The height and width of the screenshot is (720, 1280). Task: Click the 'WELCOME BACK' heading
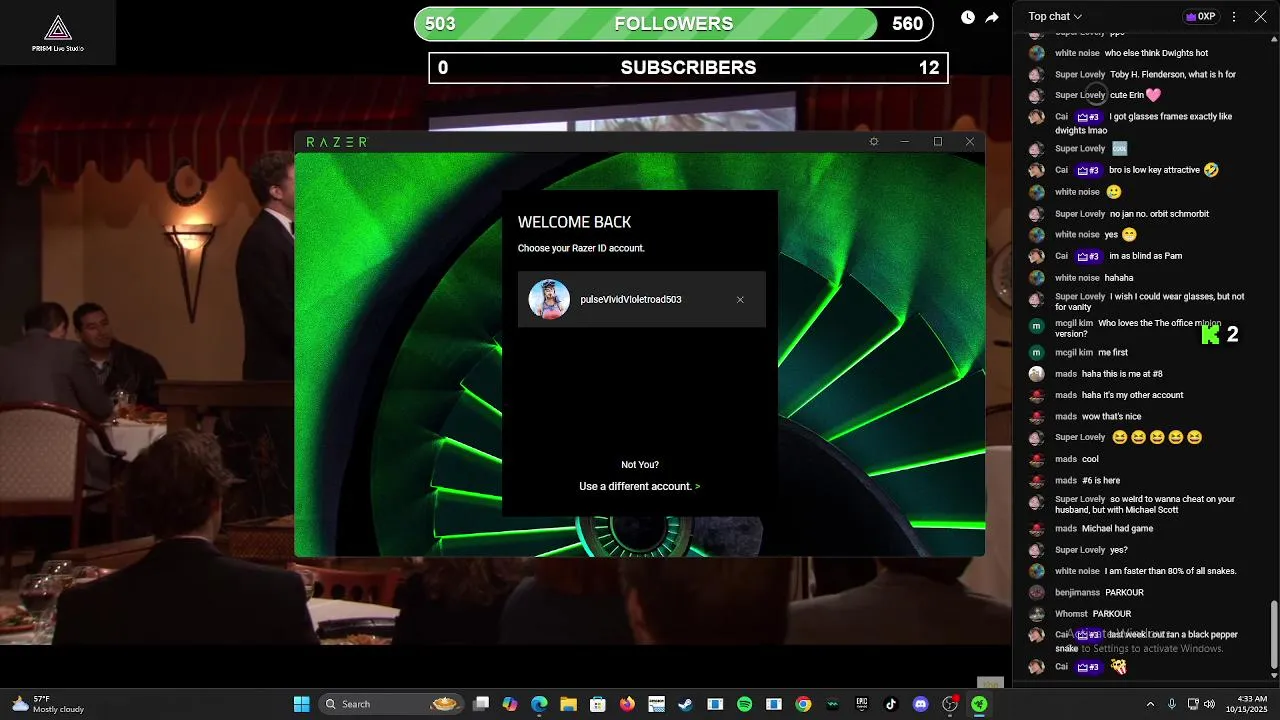[574, 222]
